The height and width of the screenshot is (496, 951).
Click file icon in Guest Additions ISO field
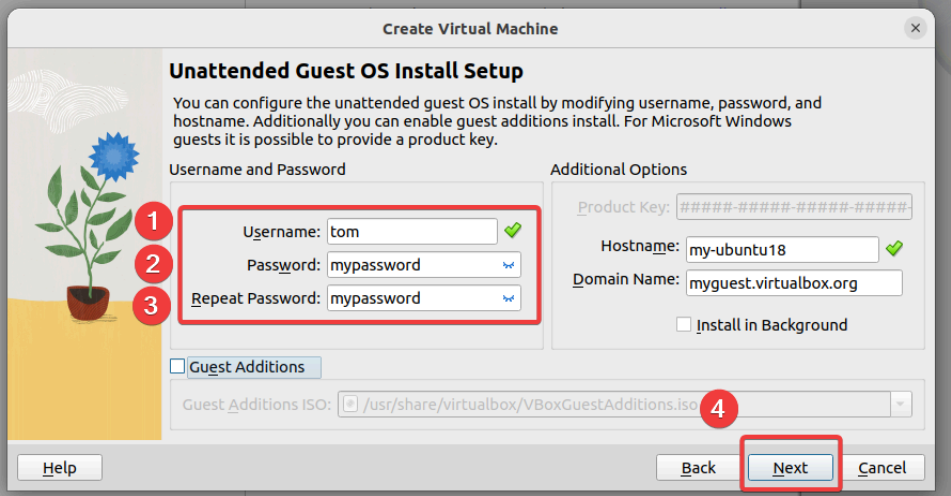coord(350,404)
